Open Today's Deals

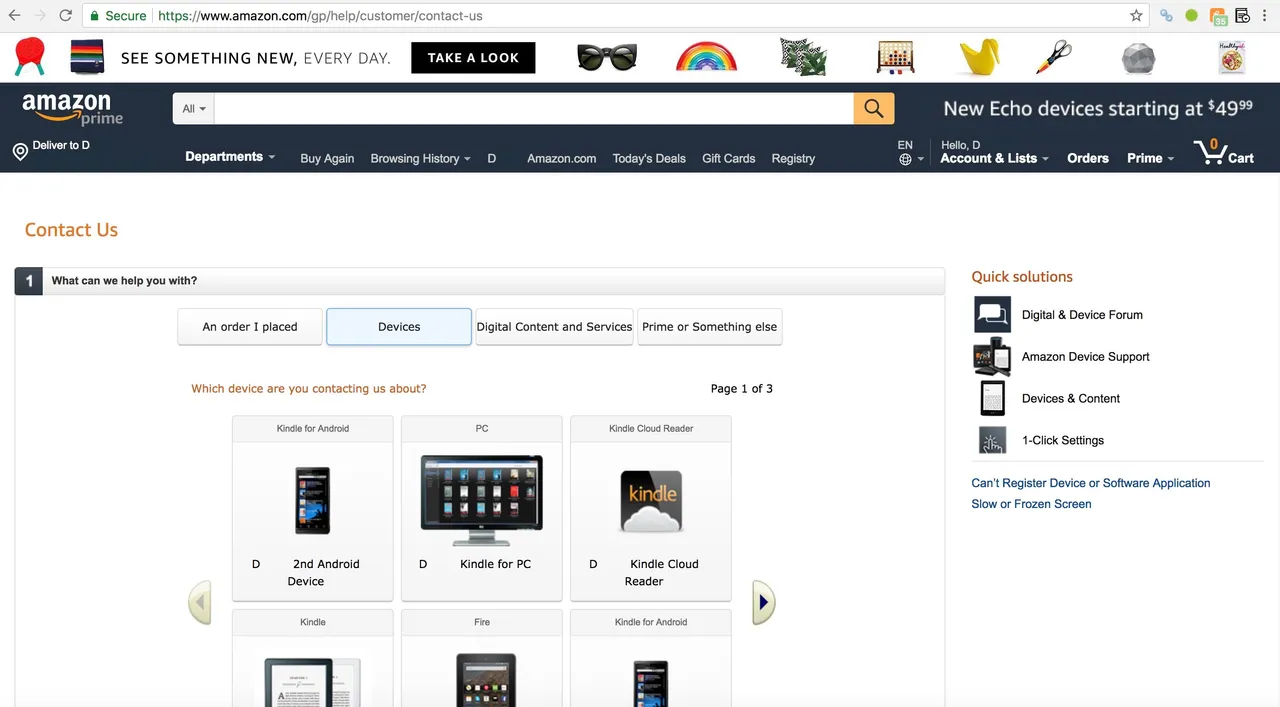pos(649,159)
